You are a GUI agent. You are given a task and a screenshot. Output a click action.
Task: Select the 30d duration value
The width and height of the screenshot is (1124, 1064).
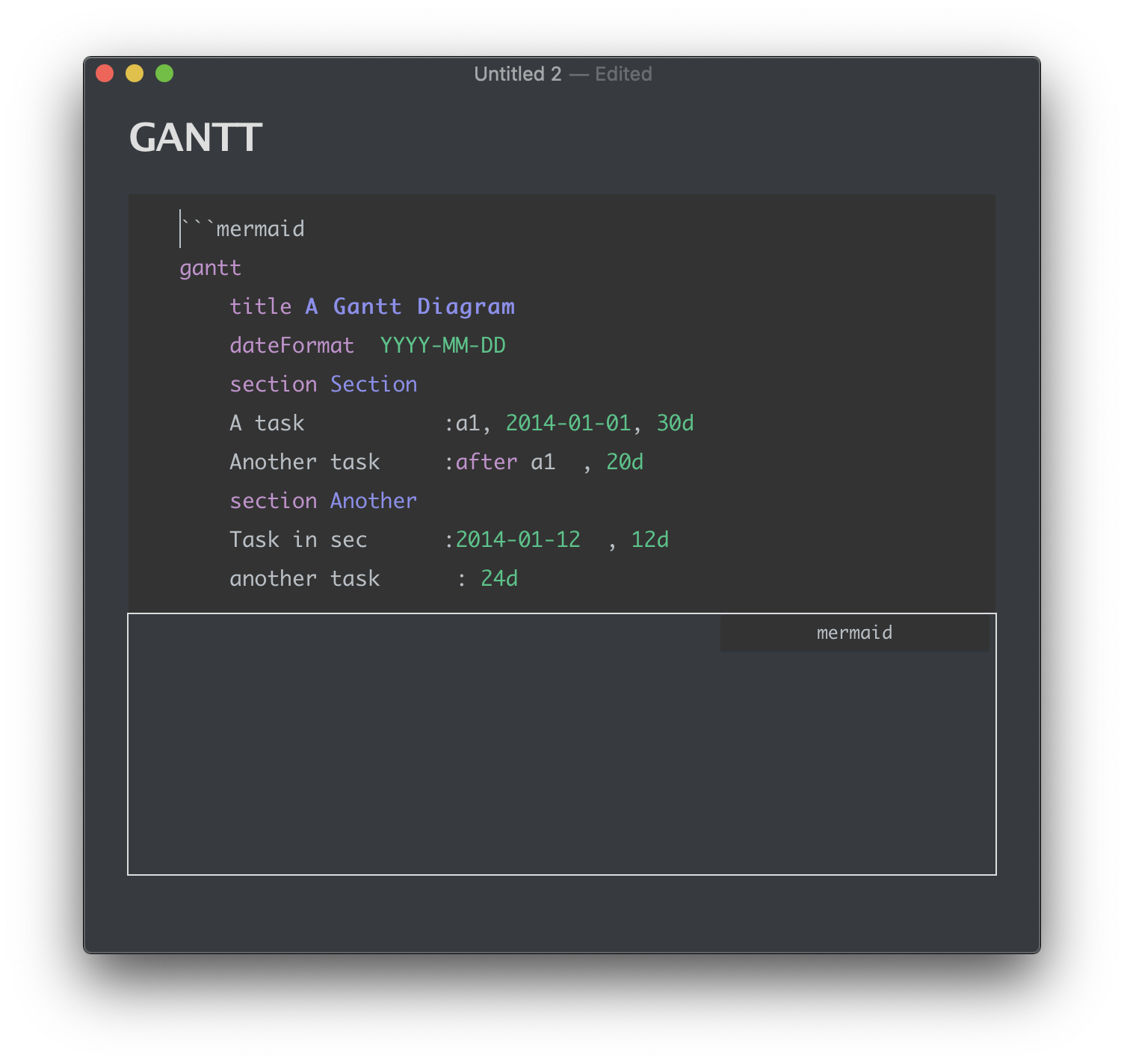[x=675, y=423]
